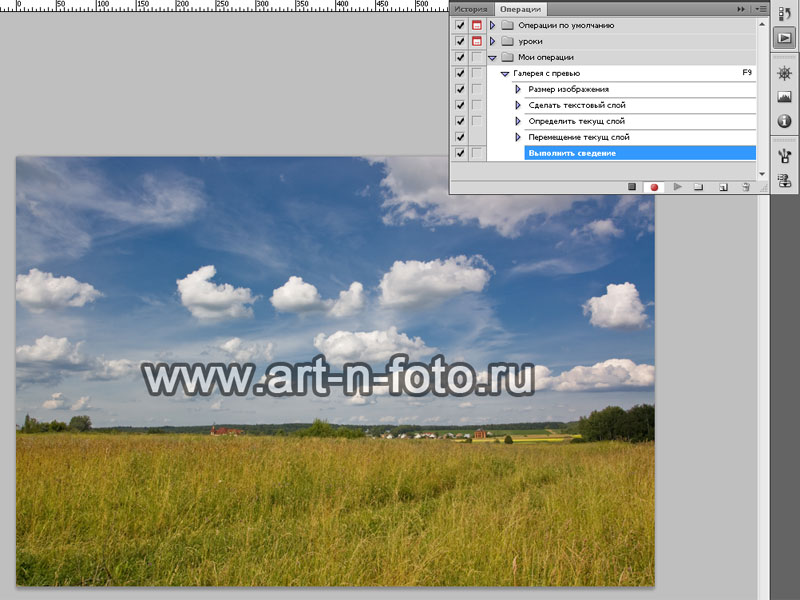
Task: Create a new action
Action: tap(723, 187)
